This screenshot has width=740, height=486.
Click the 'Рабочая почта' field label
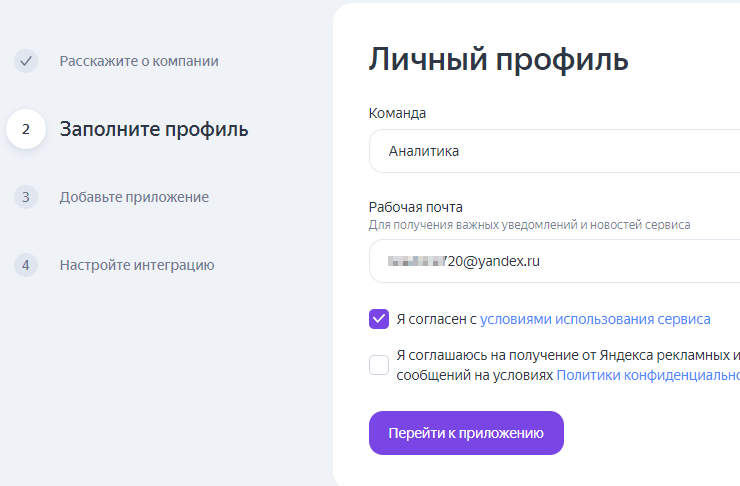point(416,207)
